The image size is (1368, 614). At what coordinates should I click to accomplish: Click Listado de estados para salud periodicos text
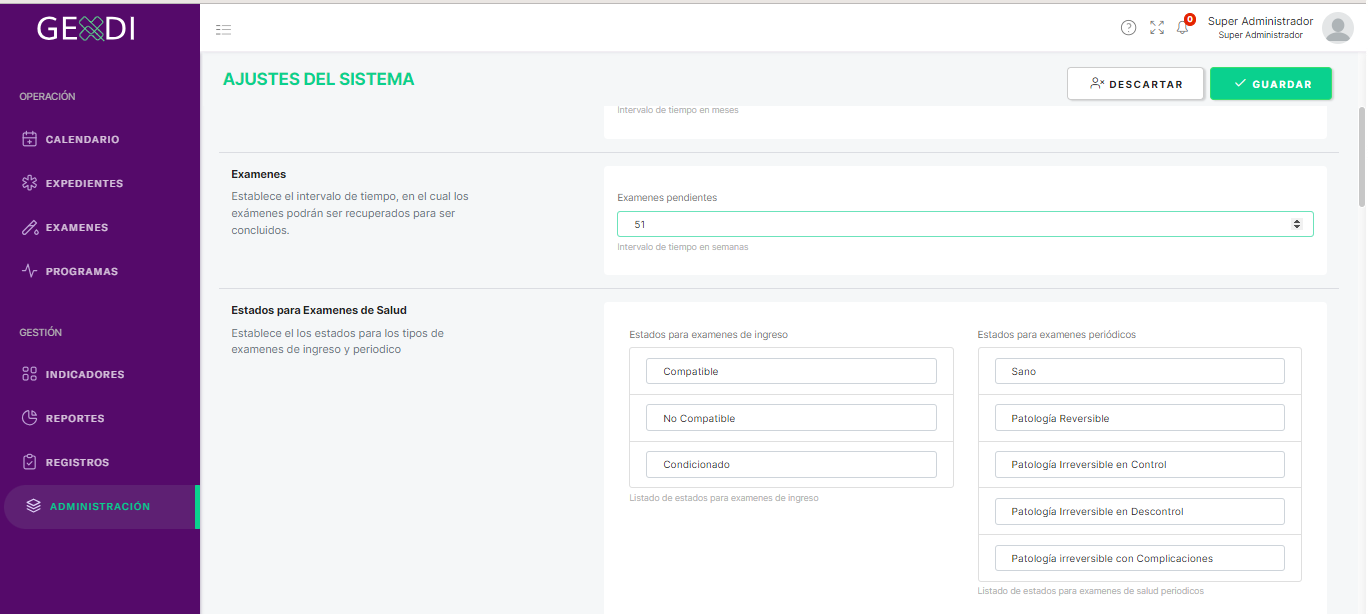pos(1091,591)
